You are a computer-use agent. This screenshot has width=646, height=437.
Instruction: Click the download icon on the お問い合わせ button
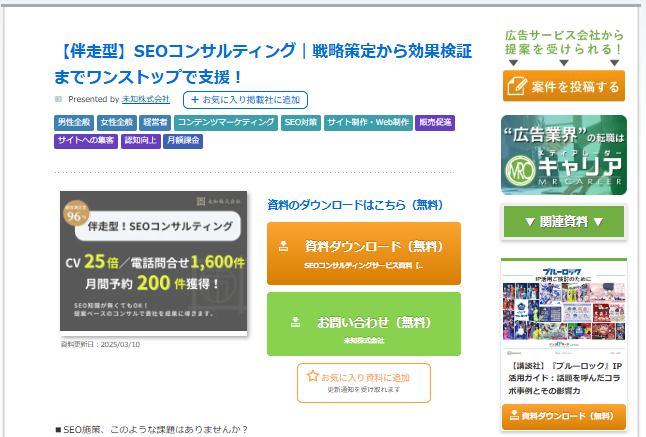coord(295,322)
